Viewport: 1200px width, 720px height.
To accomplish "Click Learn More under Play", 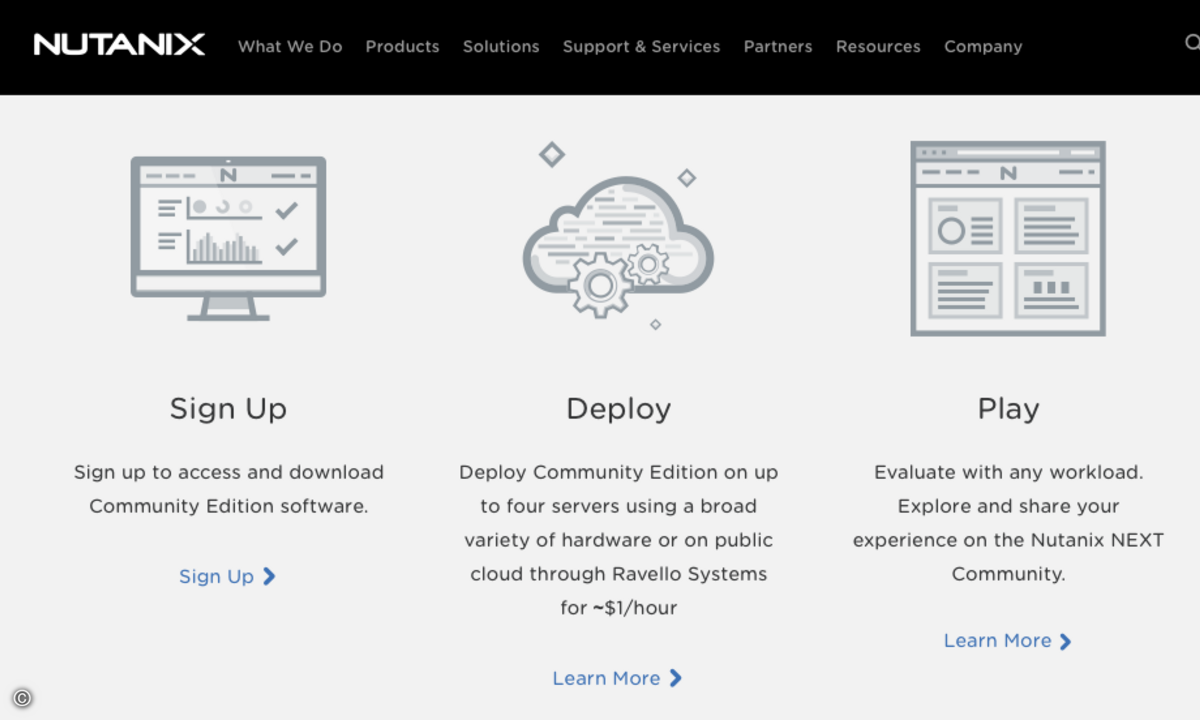I will (997, 640).
